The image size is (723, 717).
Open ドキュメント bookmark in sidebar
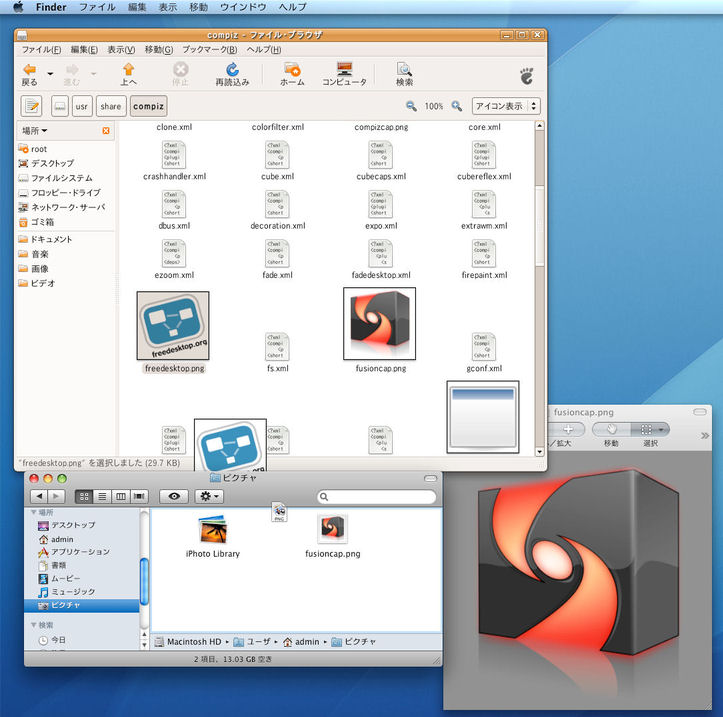(x=45, y=239)
